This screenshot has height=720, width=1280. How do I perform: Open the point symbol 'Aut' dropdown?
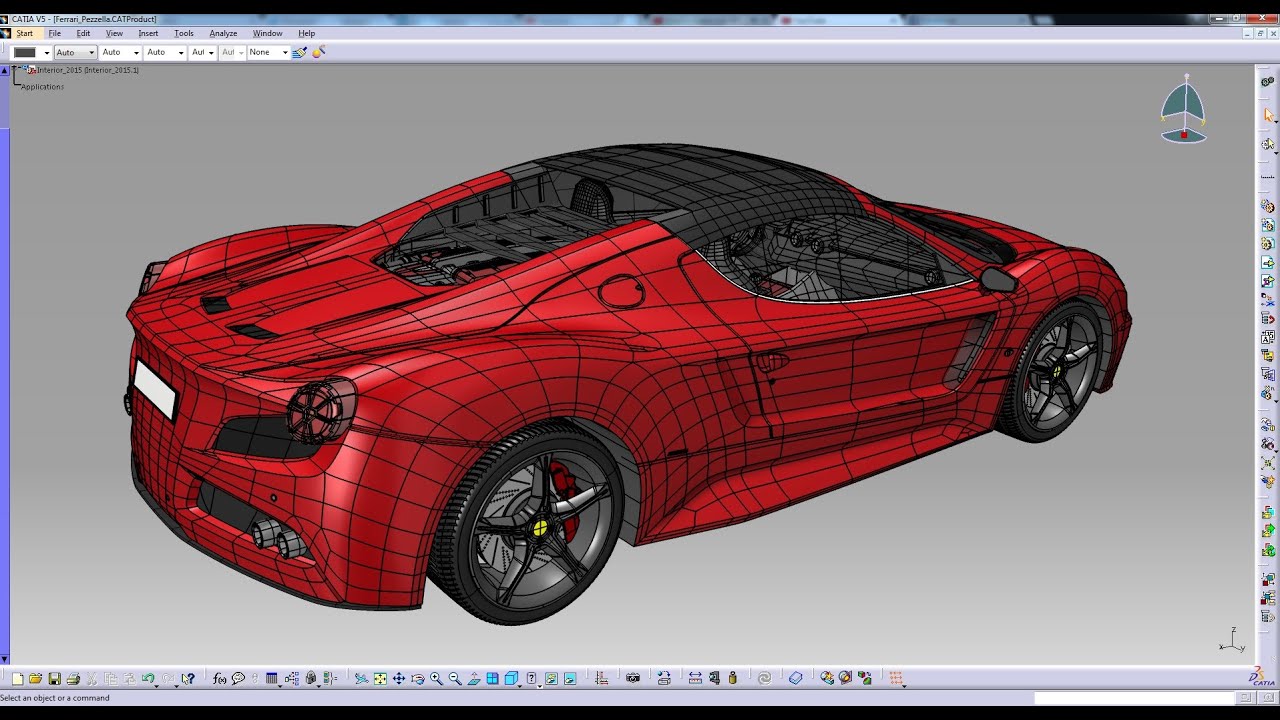coord(211,53)
